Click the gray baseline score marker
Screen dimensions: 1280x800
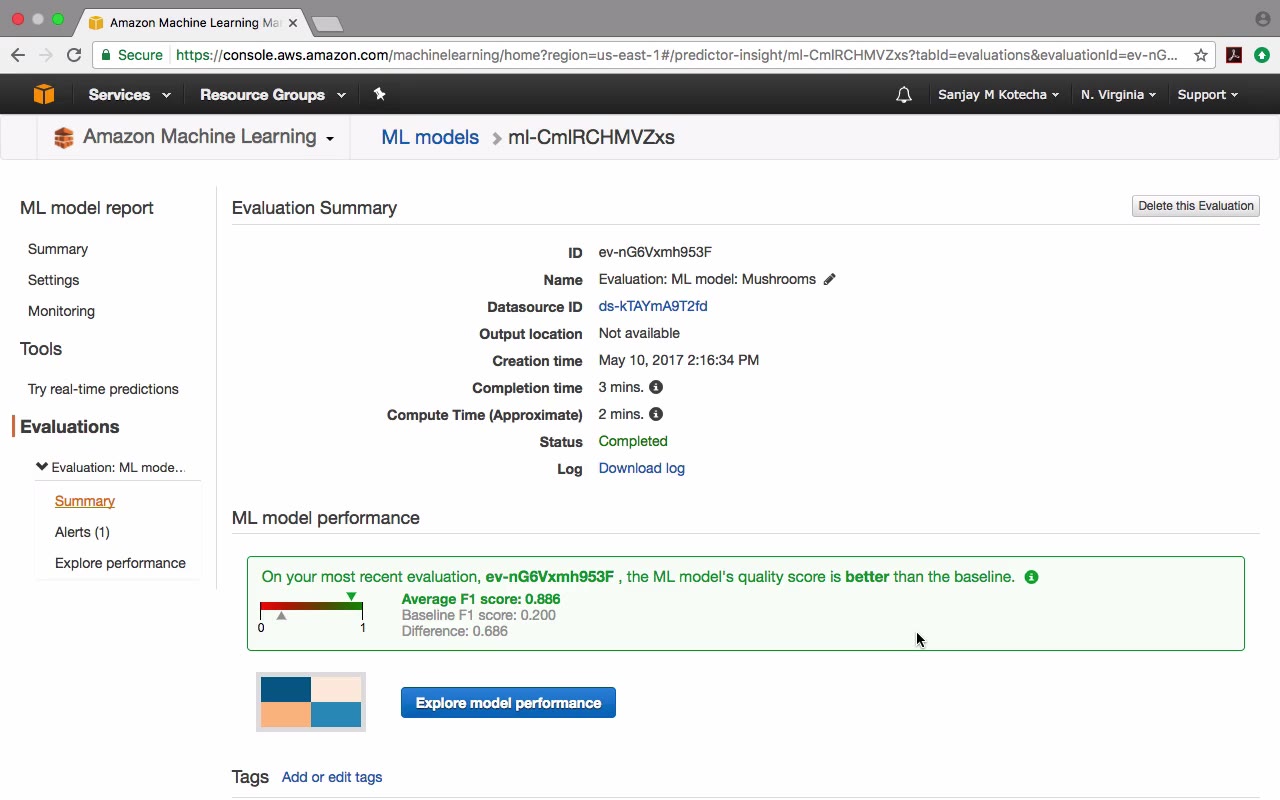pyautogui.click(x=281, y=616)
